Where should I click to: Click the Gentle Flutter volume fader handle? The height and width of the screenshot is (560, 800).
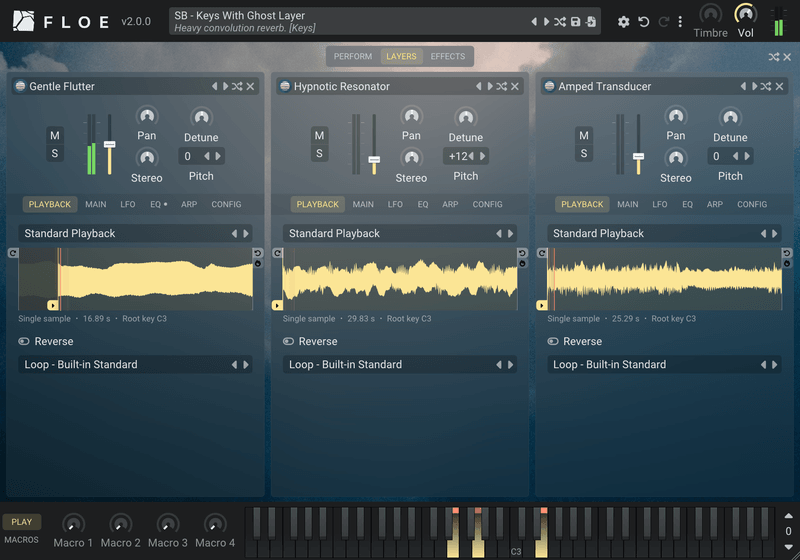point(109,144)
